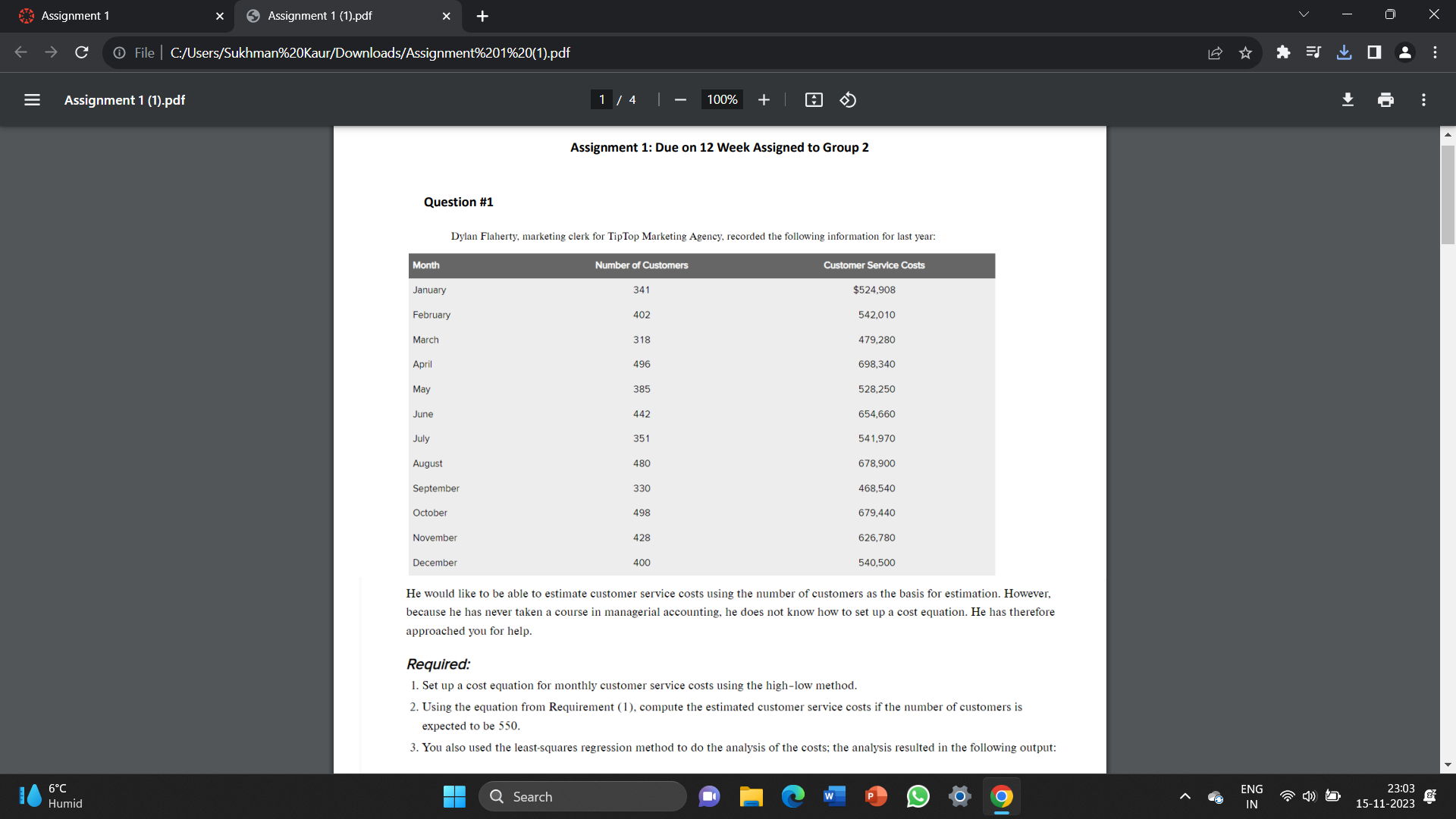The width and height of the screenshot is (1456, 819).
Task: Open Chrome's Downloads icon in the toolbar
Action: [1344, 52]
